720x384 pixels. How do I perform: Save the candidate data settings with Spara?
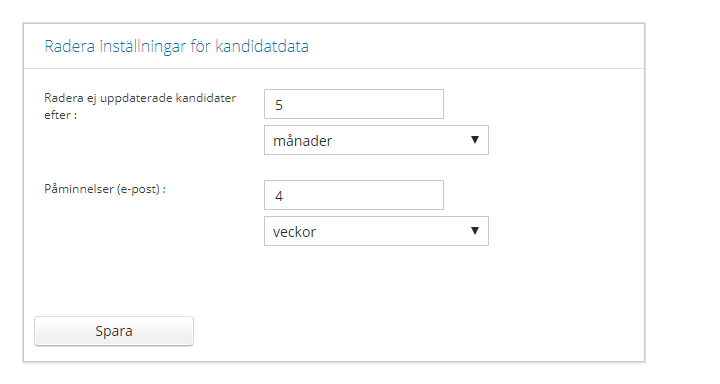pyautogui.click(x=114, y=331)
